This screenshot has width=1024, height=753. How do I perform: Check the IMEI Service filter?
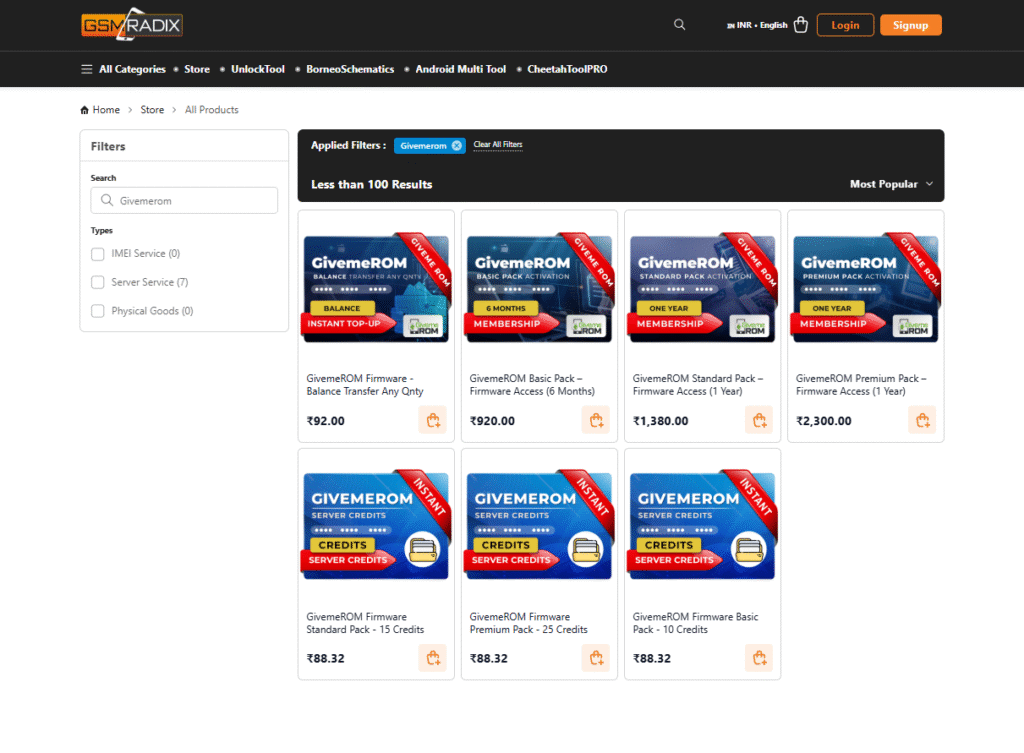click(98, 254)
